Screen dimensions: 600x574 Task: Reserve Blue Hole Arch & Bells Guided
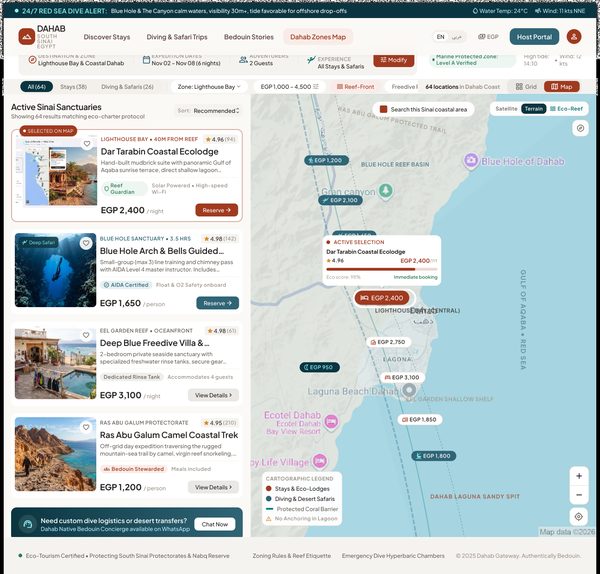pos(217,303)
